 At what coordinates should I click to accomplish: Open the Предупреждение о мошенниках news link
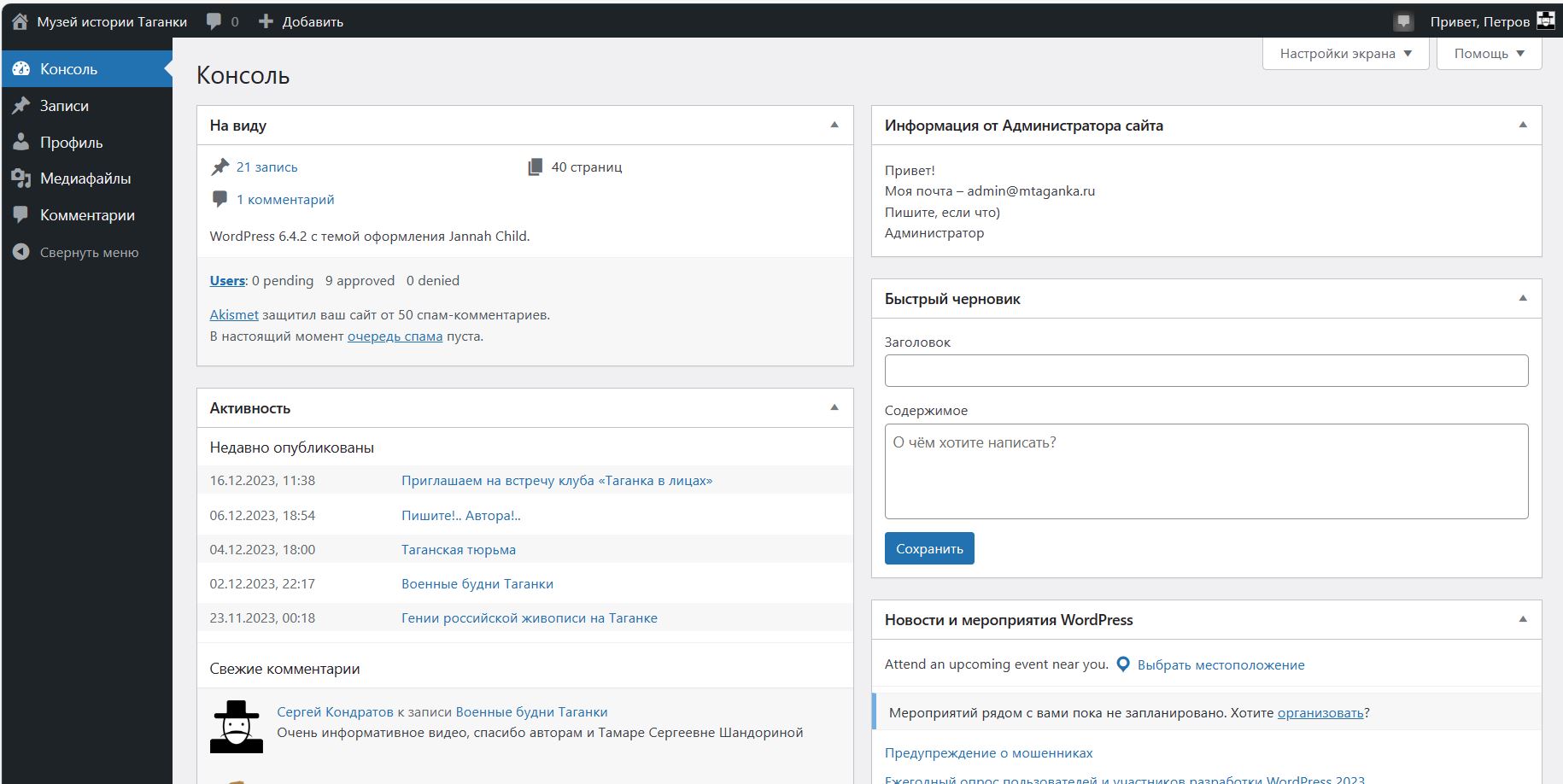pyautogui.click(x=988, y=752)
